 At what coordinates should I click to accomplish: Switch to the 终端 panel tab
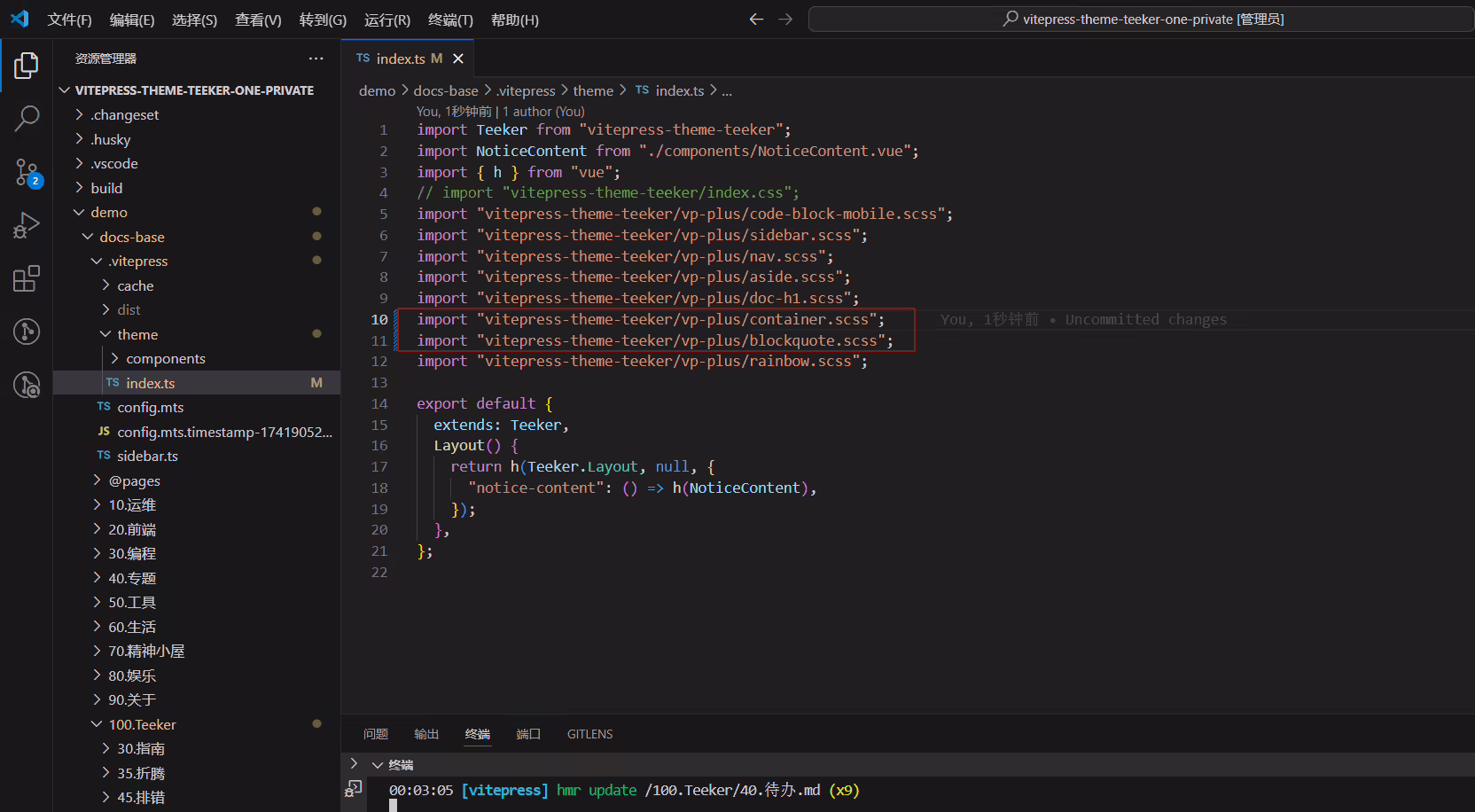[478, 734]
